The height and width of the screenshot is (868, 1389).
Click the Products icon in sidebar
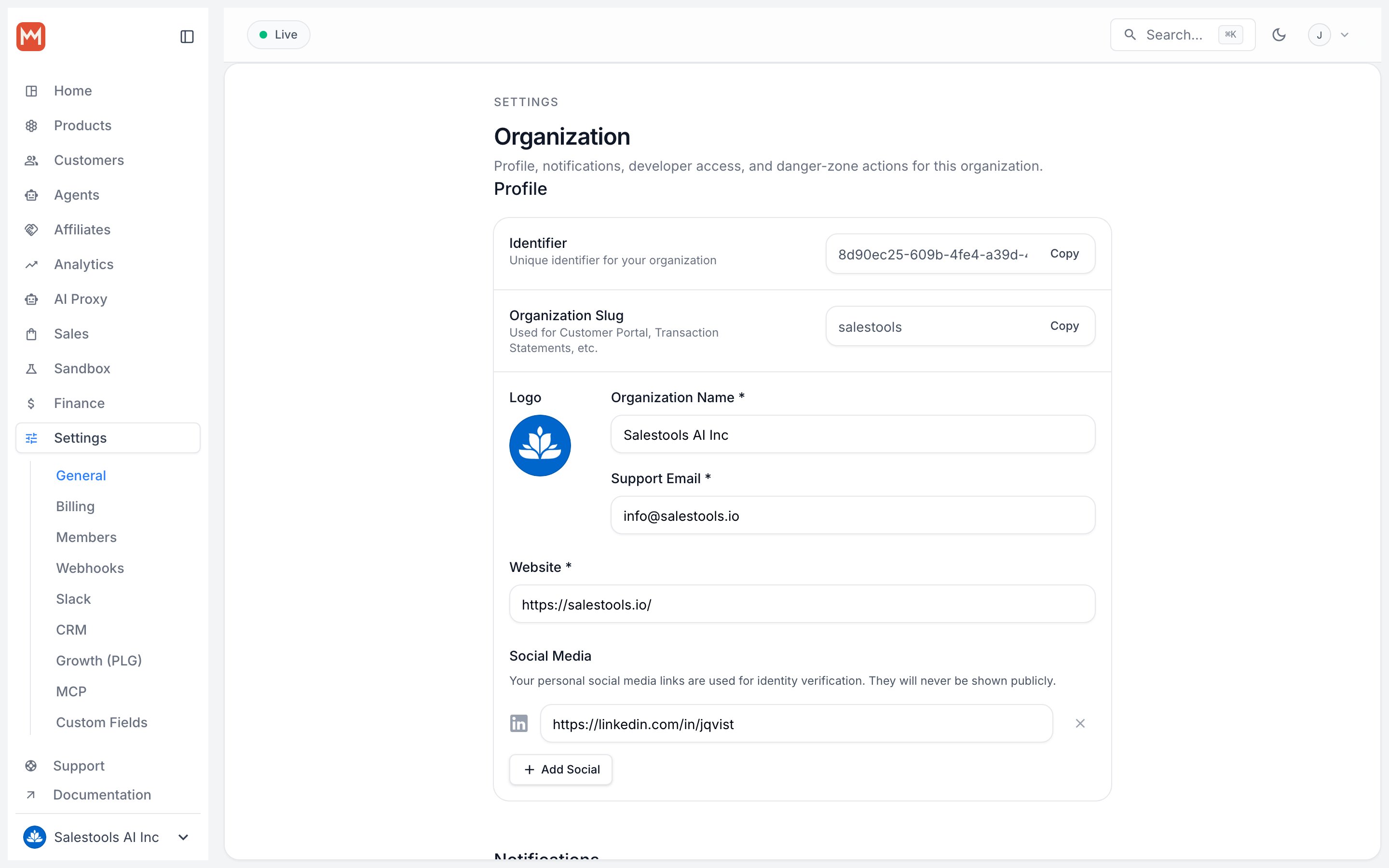pos(31,126)
